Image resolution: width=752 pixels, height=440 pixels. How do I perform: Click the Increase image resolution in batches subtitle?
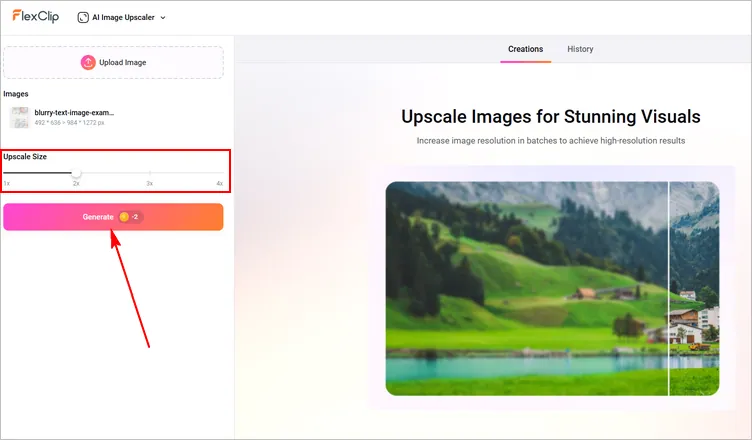point(551,141)
